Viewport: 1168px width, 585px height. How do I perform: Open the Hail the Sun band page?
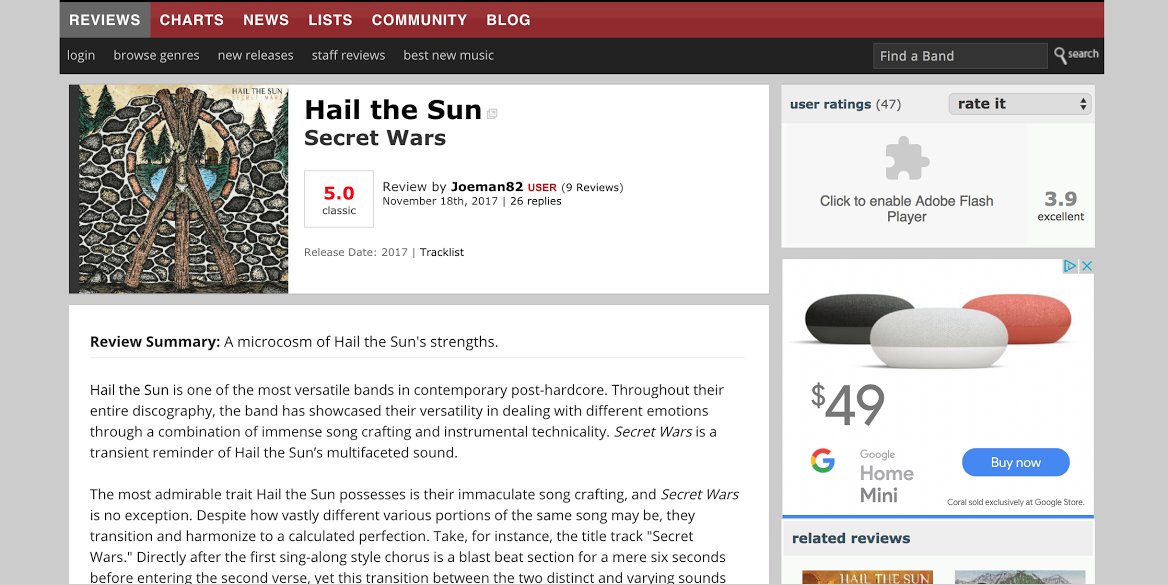coord(393,110)
